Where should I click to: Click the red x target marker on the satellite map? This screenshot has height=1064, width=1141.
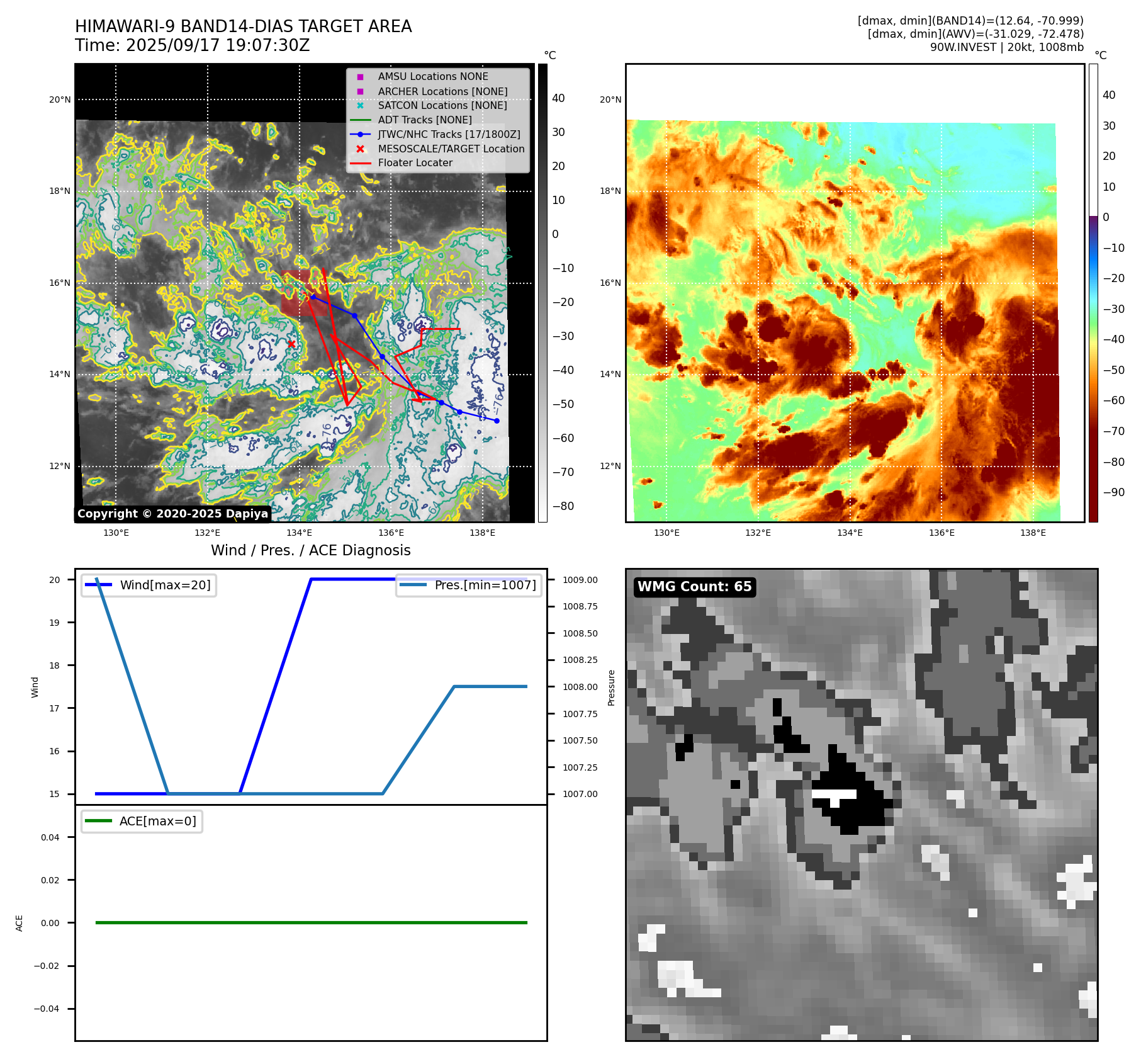(291, 344)
